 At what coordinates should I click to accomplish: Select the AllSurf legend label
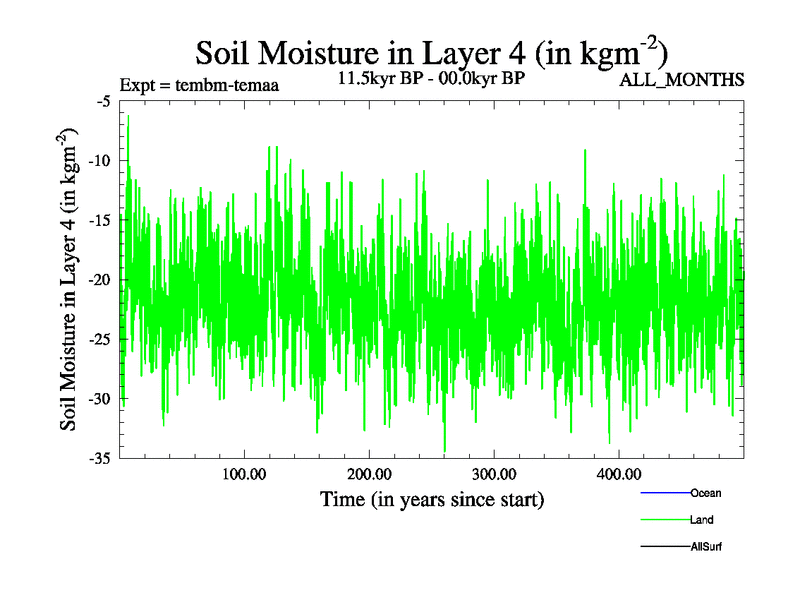click(x=705, y=547)
